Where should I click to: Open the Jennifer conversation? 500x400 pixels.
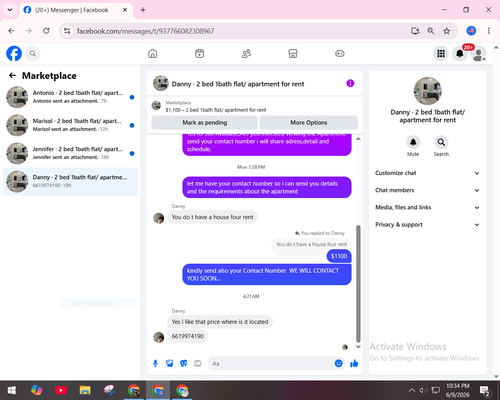click(x=70, y=153)
